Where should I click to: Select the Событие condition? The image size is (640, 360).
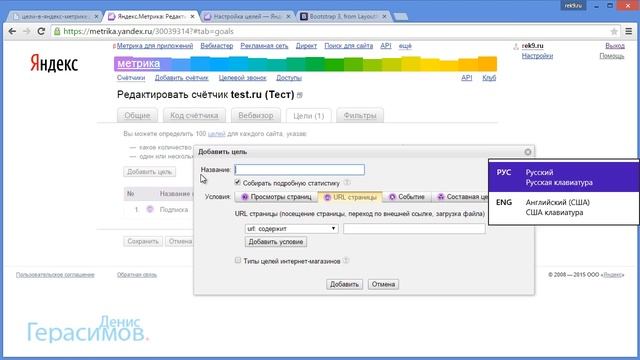pyautogui.click(x=407, y=197)
